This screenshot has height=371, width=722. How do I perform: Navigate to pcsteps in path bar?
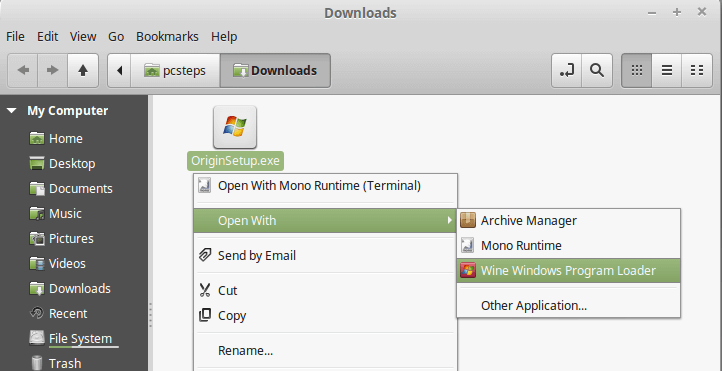[175, 70]
